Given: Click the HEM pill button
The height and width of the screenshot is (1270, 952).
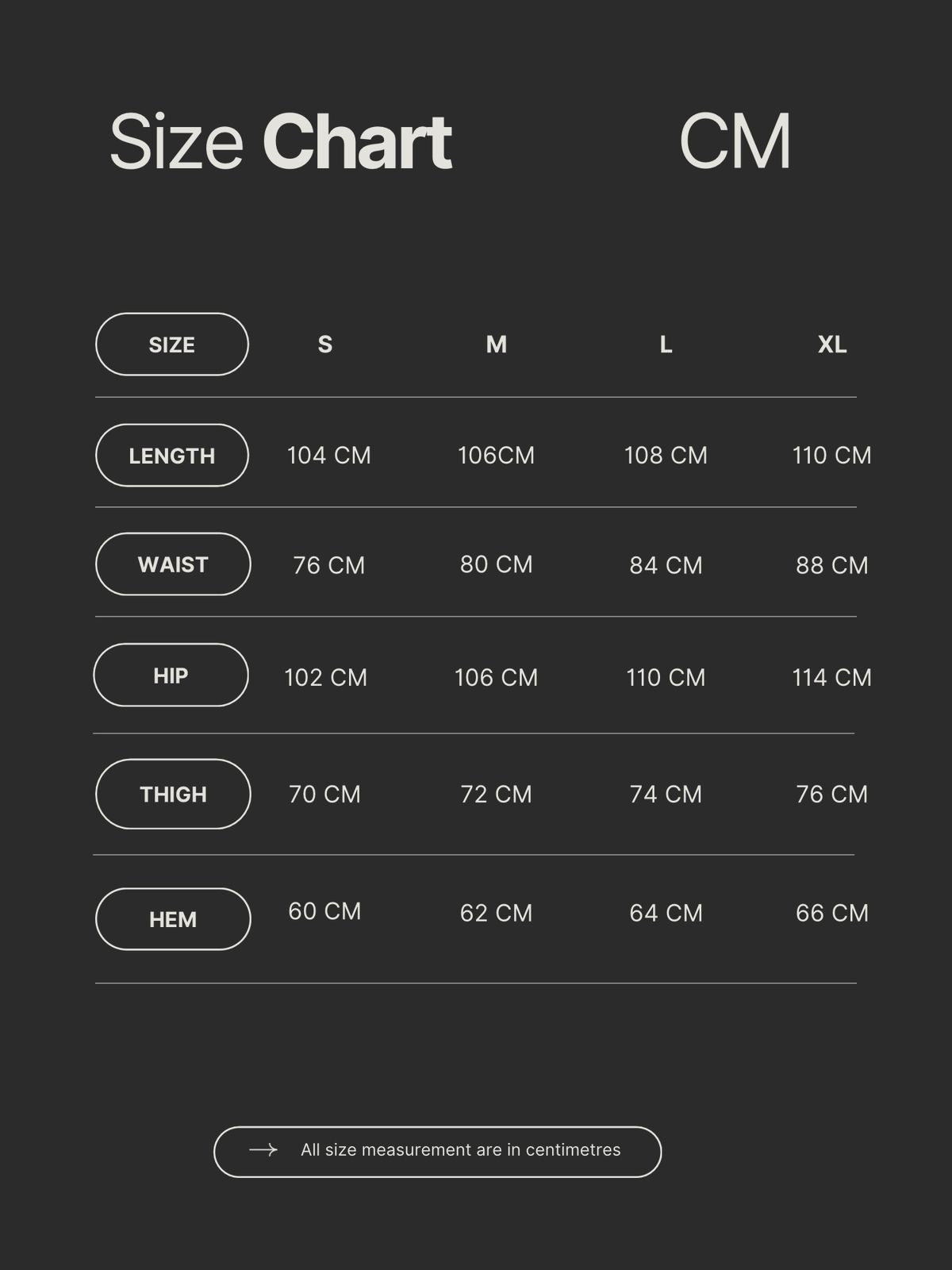Looking at the screenshot, I should click(173, 919).
